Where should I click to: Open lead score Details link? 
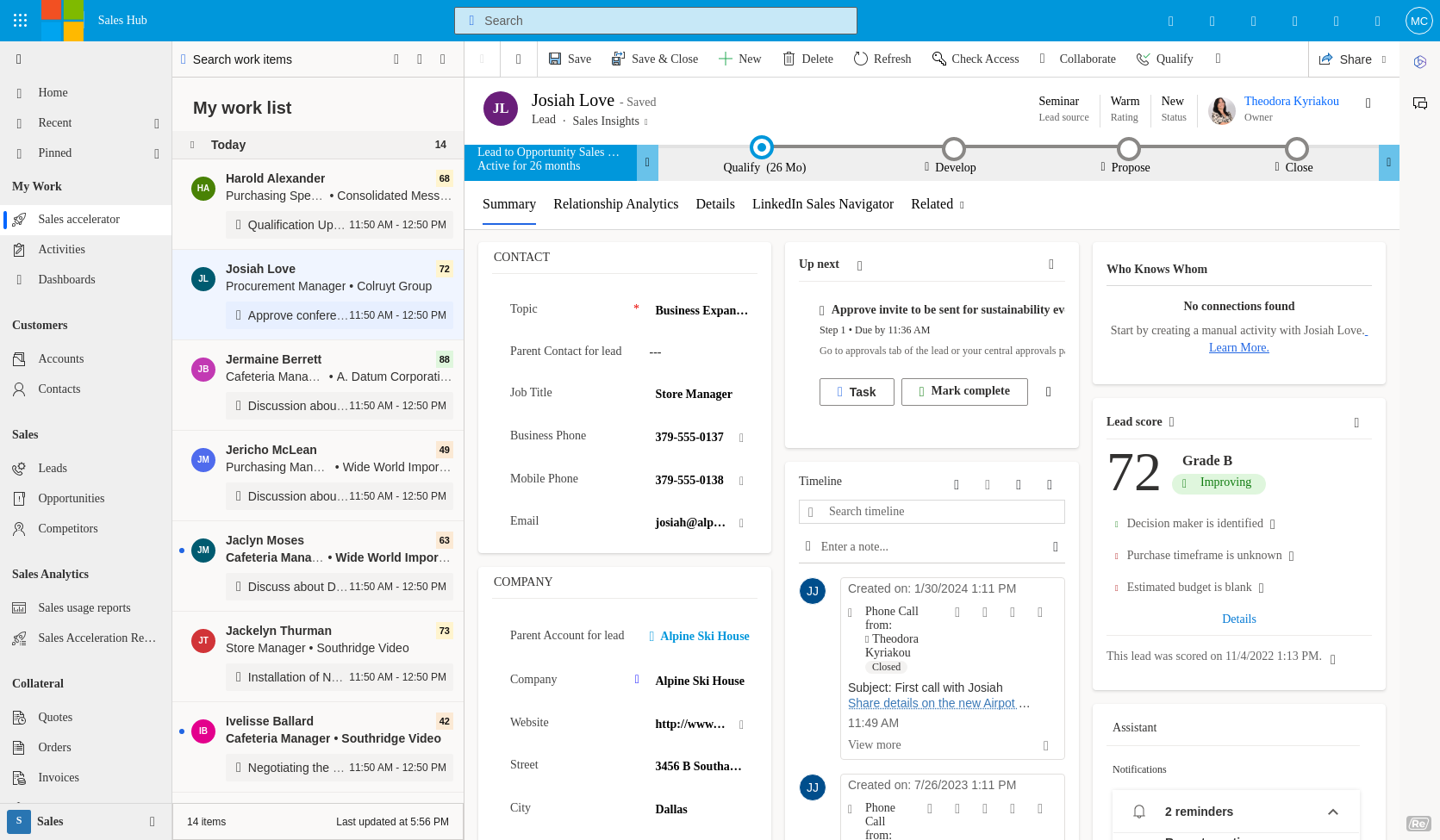1239,619
